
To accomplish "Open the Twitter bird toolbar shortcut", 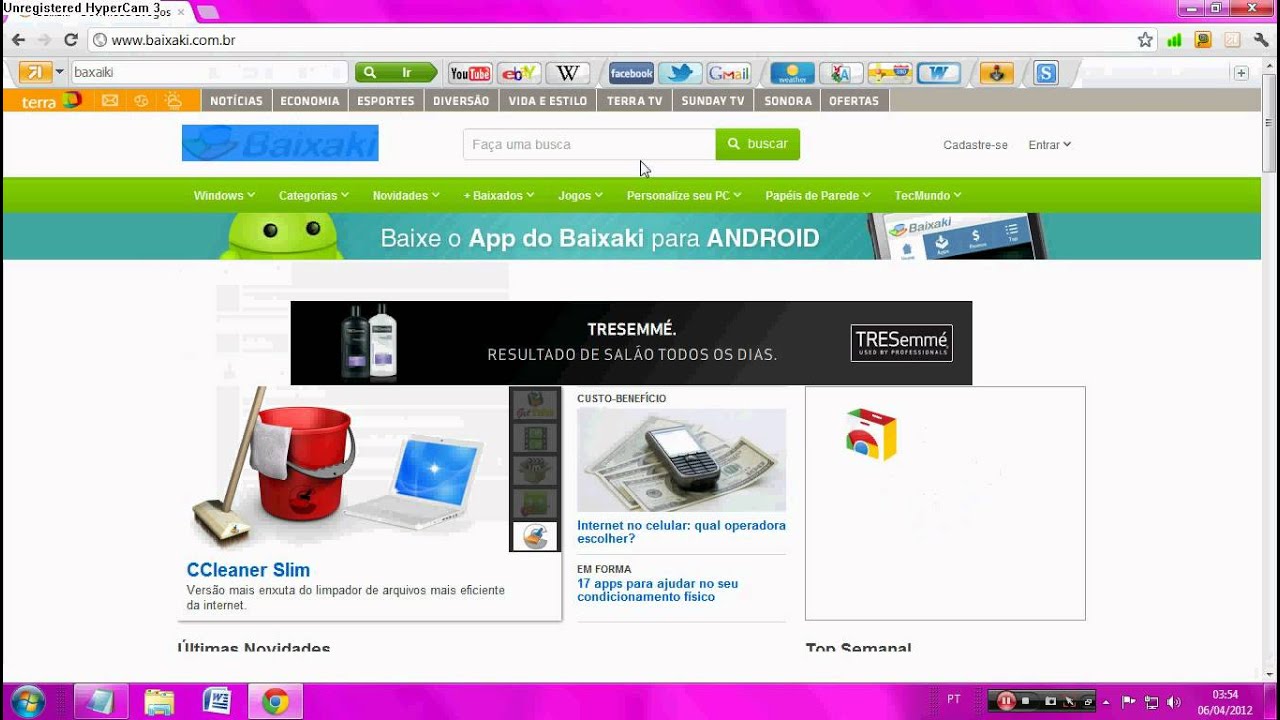I will click(680, 73).
